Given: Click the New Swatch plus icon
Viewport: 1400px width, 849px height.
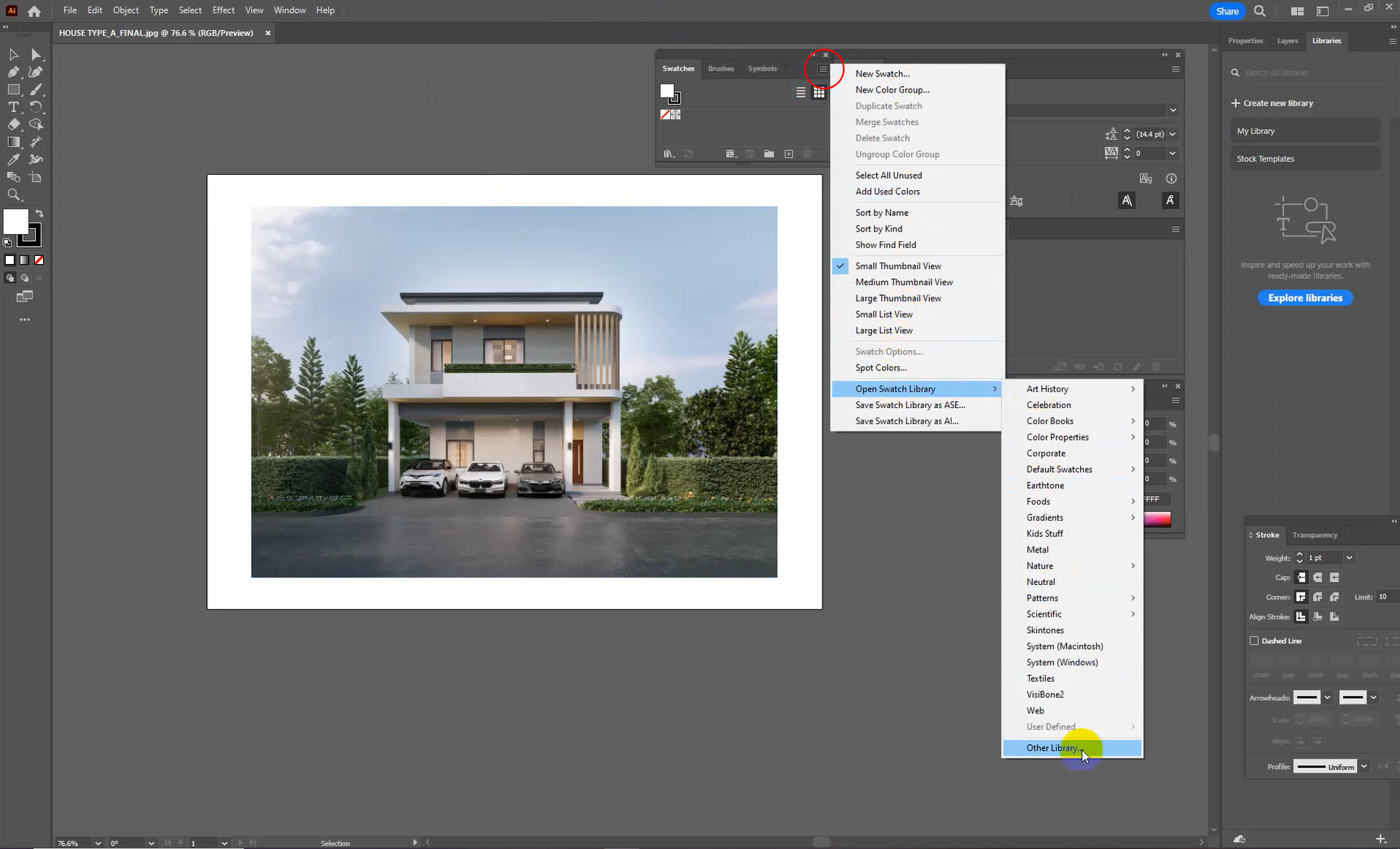Looking at the screenshot, I should pyautogui.click(x=789, y=154).
